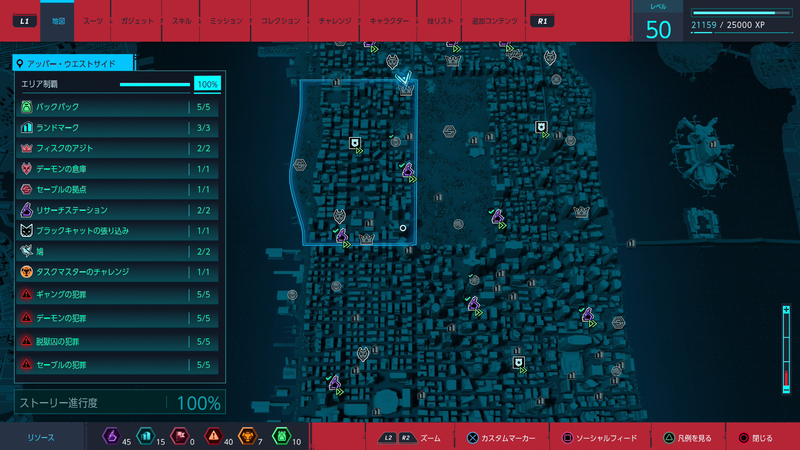Open the ミッション tab

point(226,21)
